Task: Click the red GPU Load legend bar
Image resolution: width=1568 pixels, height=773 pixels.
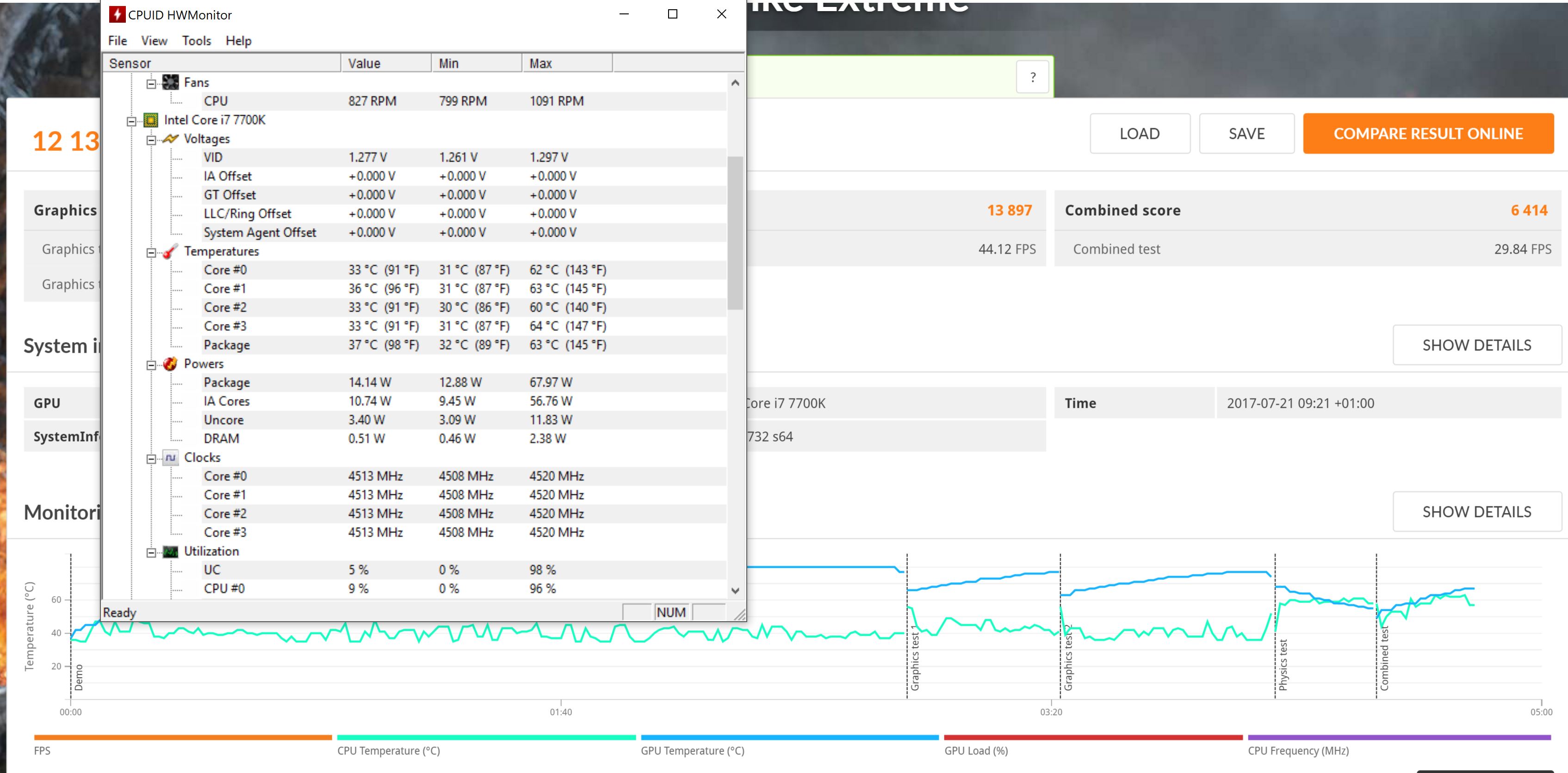Action: coord(1093,737)
